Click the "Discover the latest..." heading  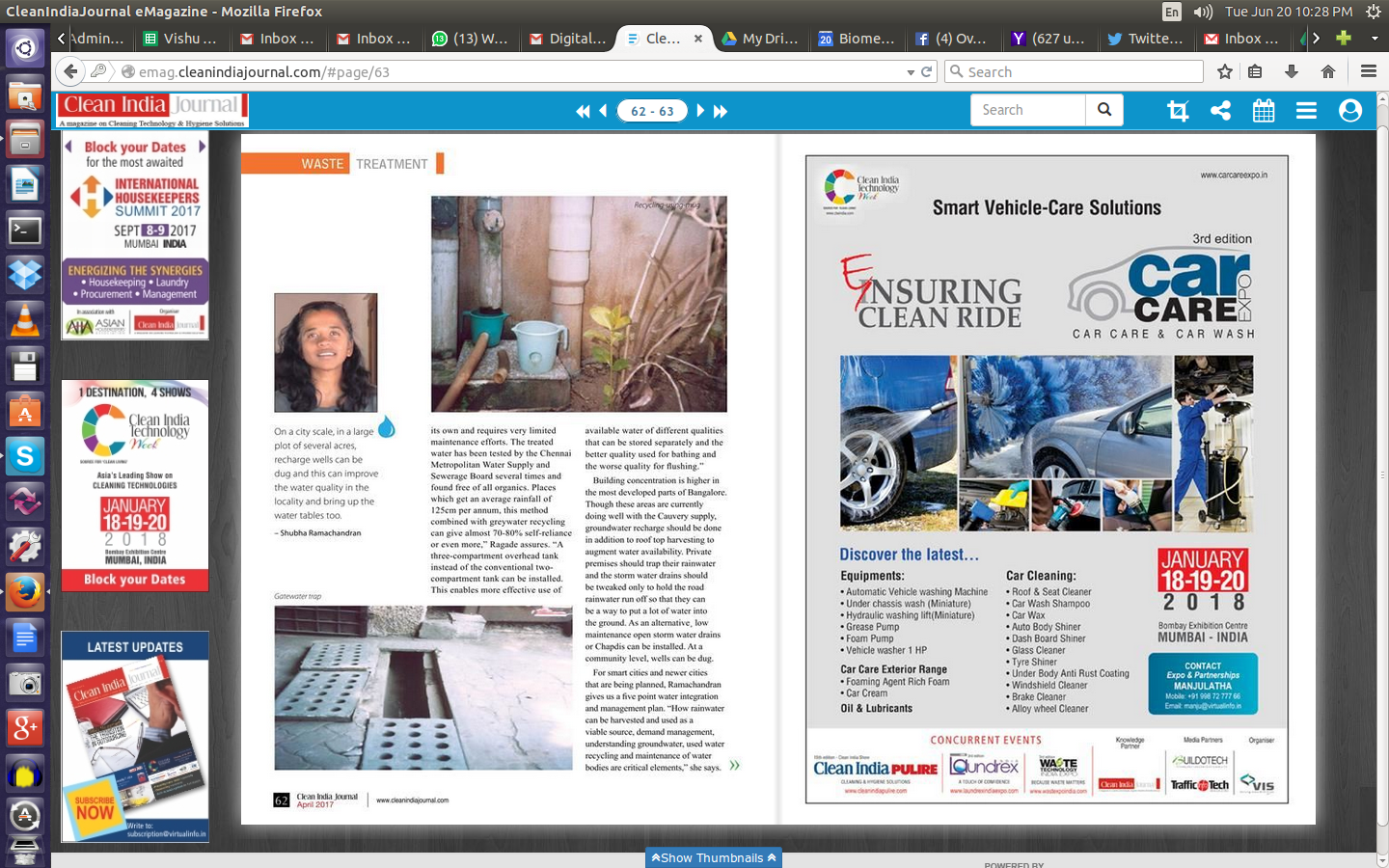point(909,555)
